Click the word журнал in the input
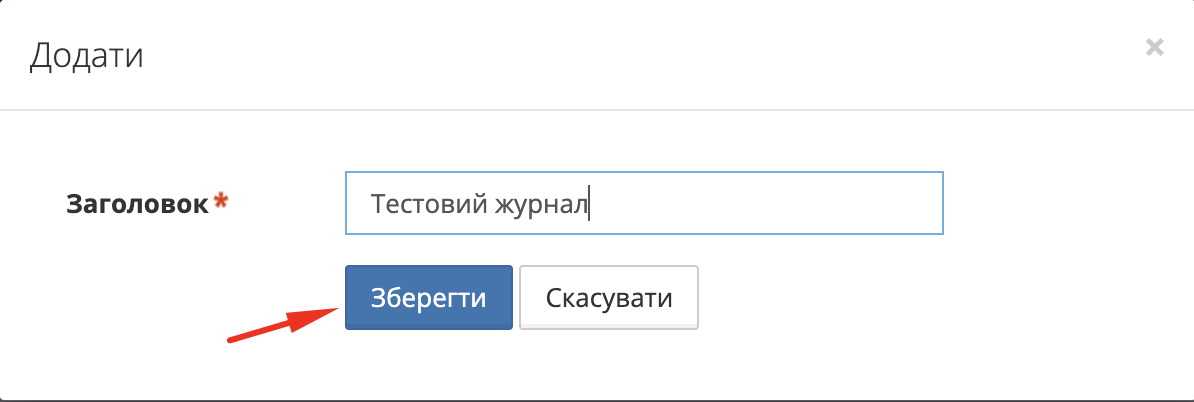 tap(541, 204)
